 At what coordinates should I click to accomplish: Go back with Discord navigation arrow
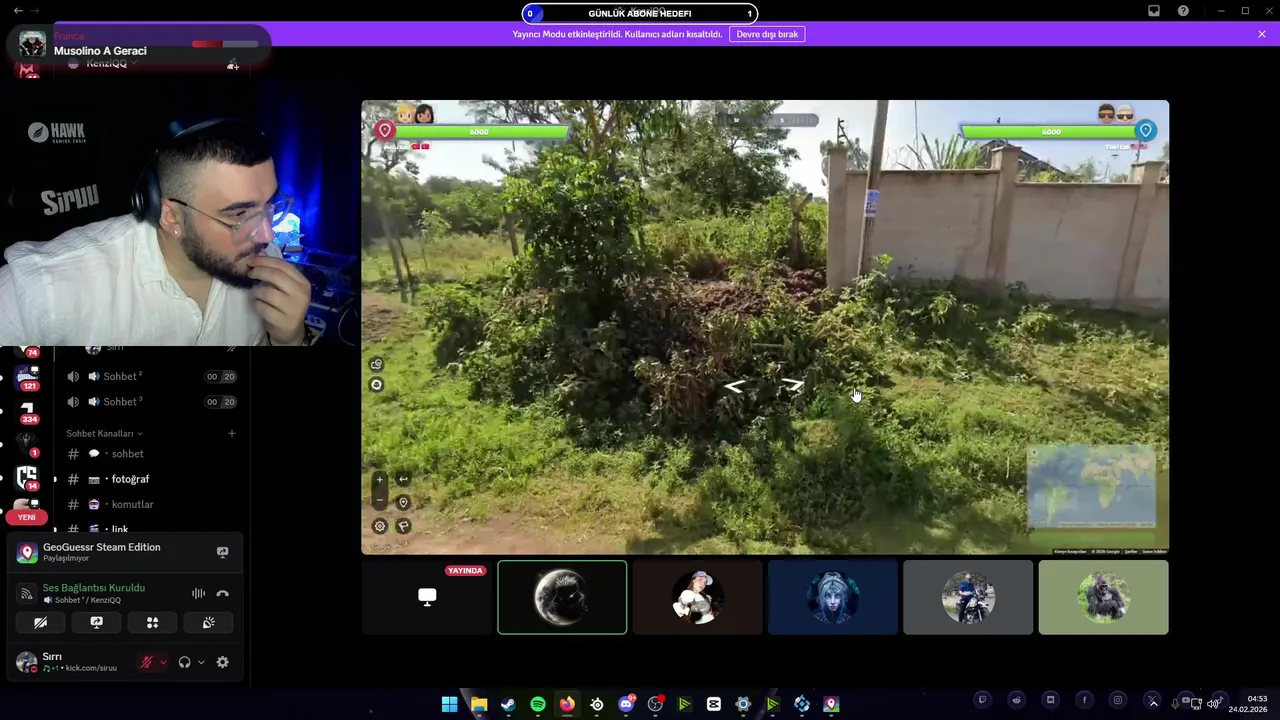[18, 10]
